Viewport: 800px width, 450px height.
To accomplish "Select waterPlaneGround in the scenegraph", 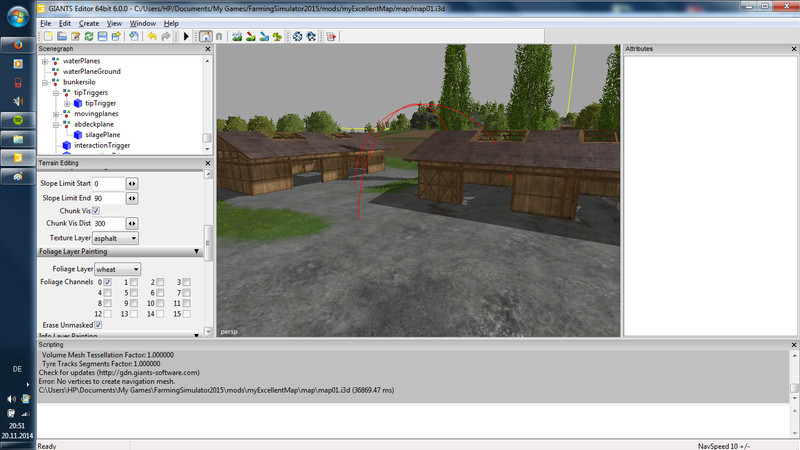I will tap(91, 71).
